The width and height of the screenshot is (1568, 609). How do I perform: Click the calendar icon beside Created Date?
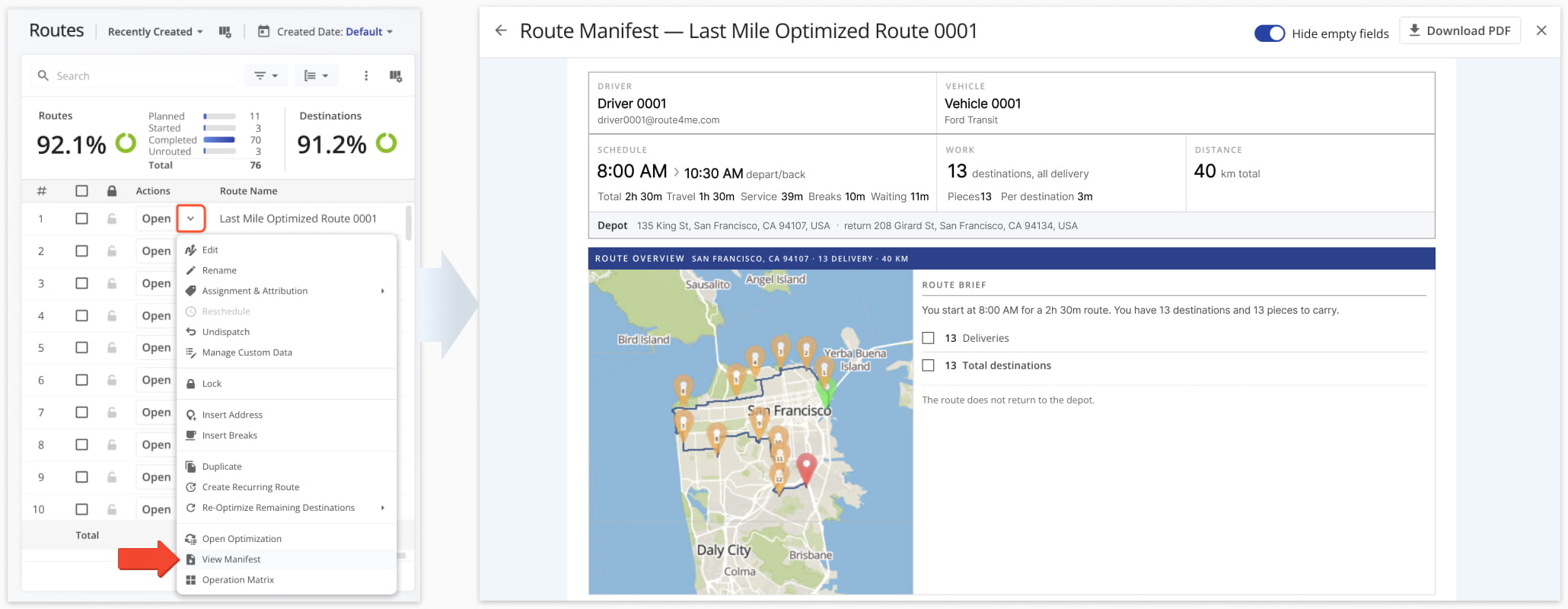tap(264, 31)
